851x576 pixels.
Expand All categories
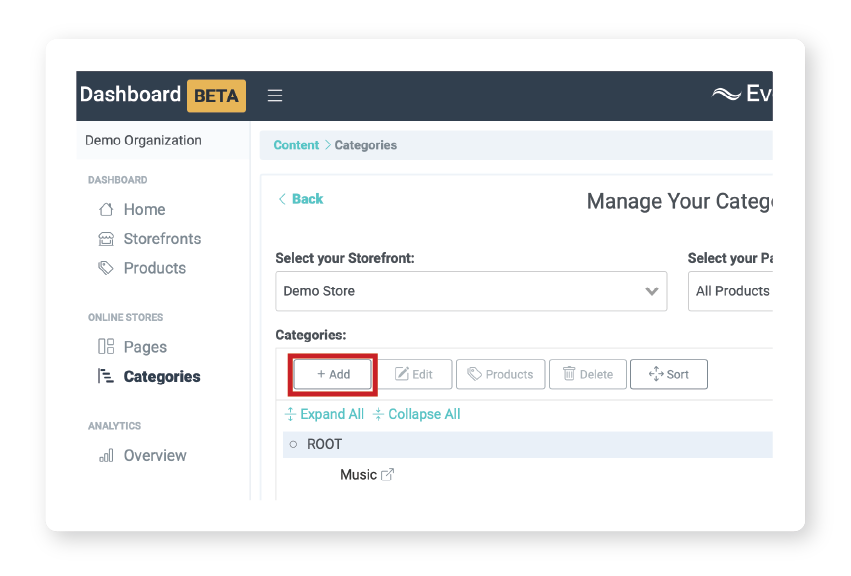pos(324,414)
